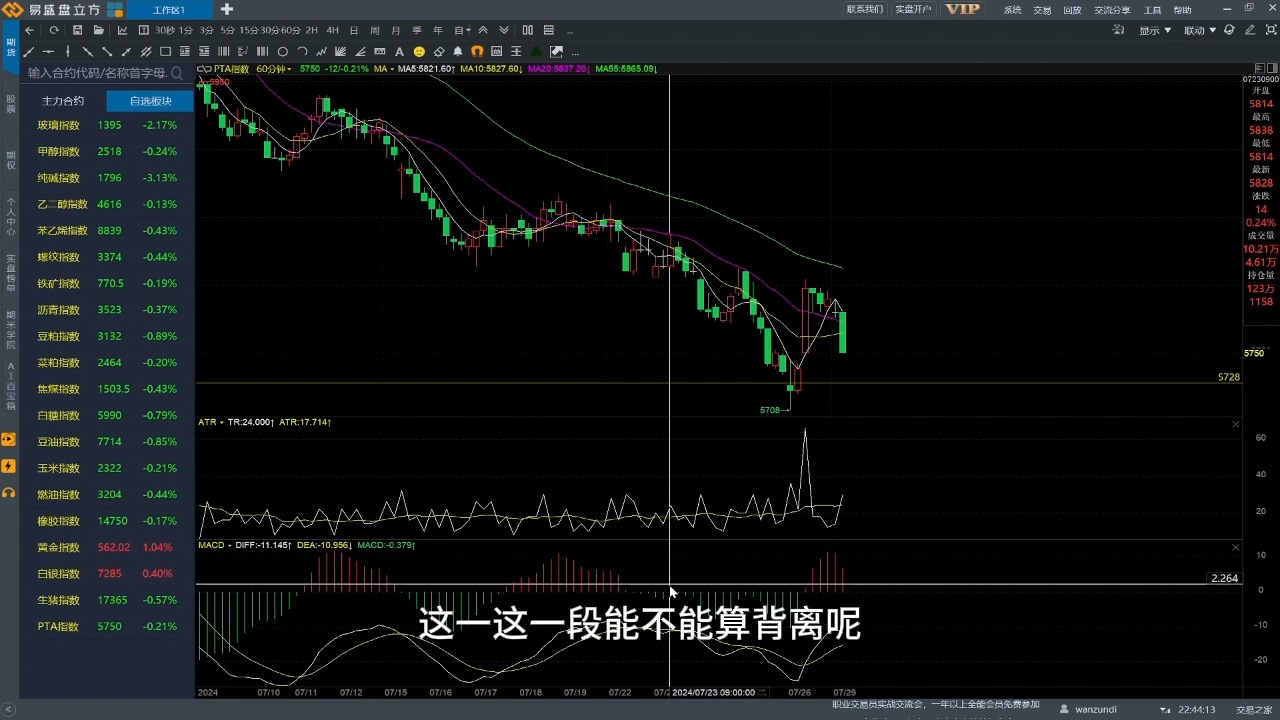
Task: Switch to the 15分 timeframe
Action: pyautogui.click(x=248, y=30)
